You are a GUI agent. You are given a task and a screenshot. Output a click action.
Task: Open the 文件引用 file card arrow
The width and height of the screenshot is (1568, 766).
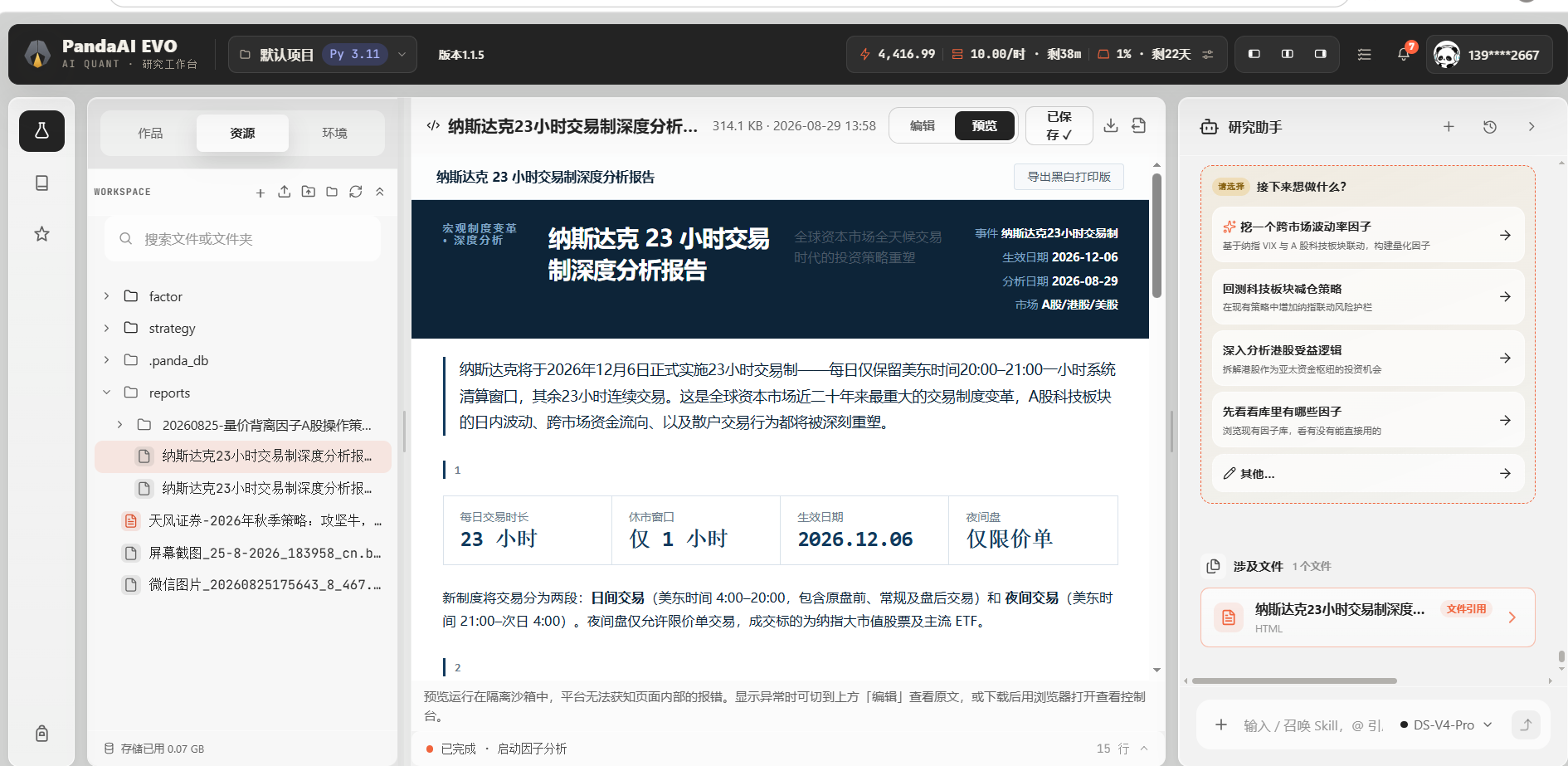click(x=1512, y=617)
